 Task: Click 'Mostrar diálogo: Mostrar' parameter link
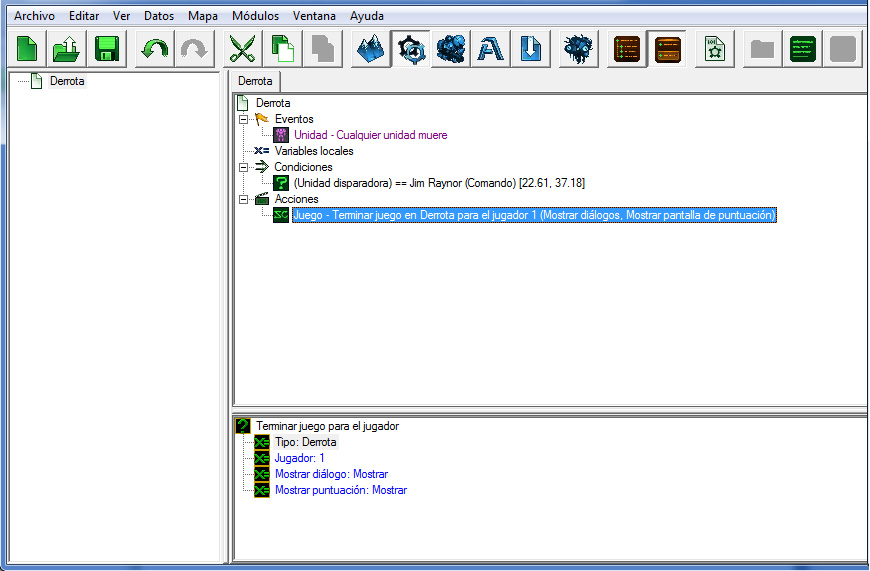pos(331,474)
